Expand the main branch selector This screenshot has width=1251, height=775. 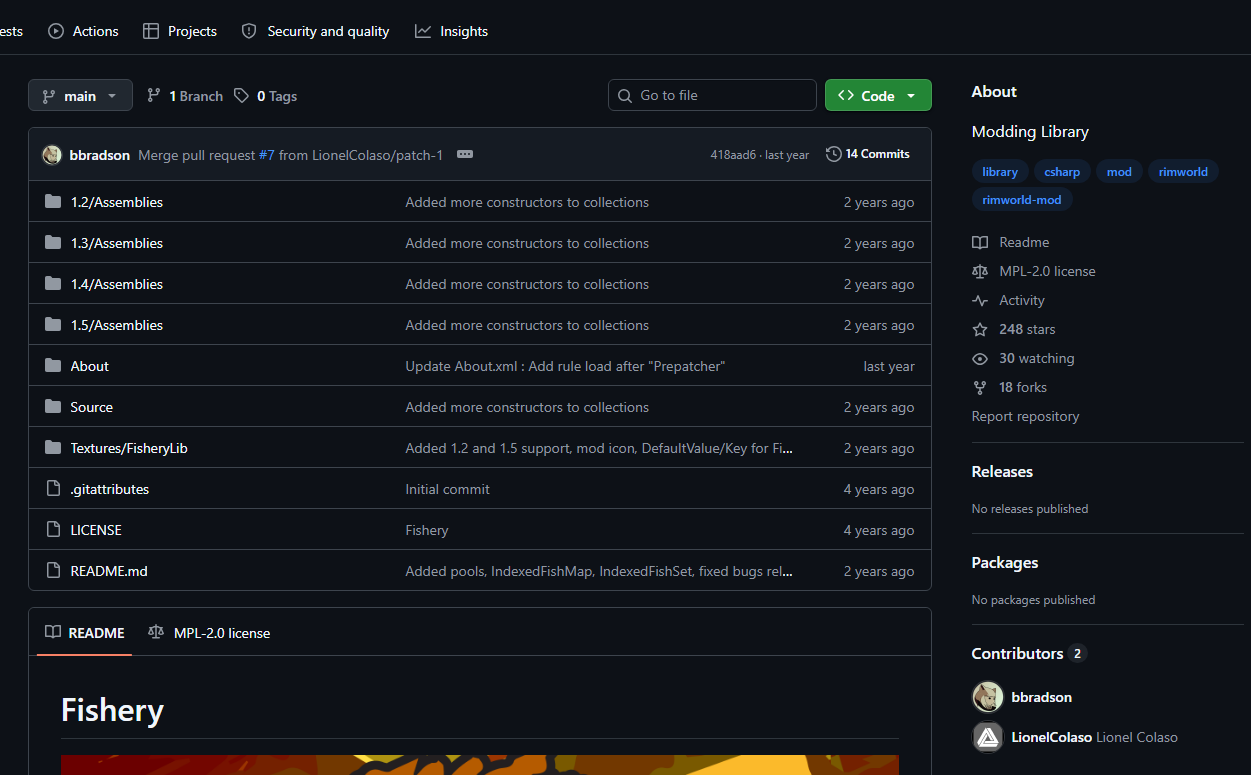(x=80, y=96)
